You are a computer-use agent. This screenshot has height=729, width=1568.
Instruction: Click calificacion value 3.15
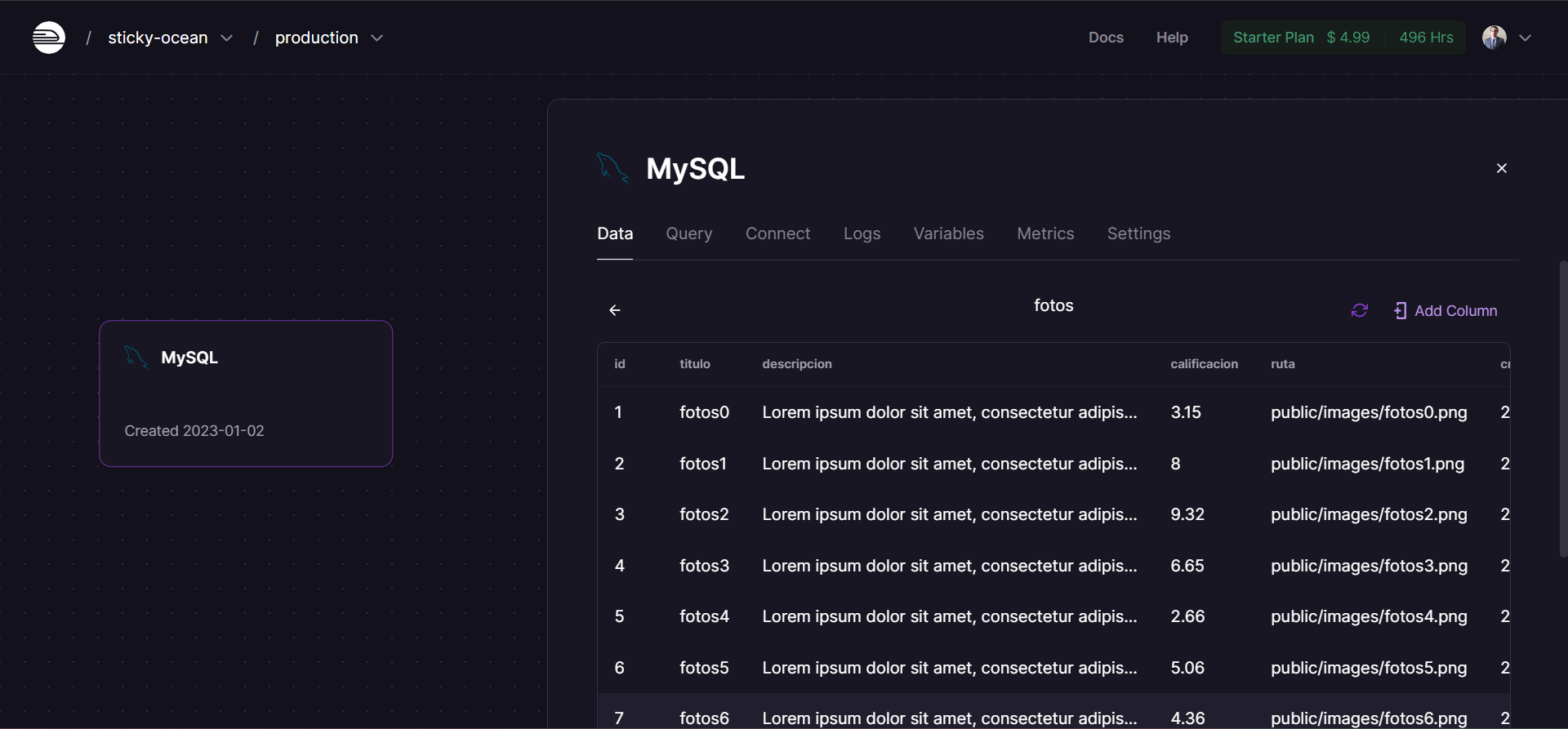(1186, 412)
